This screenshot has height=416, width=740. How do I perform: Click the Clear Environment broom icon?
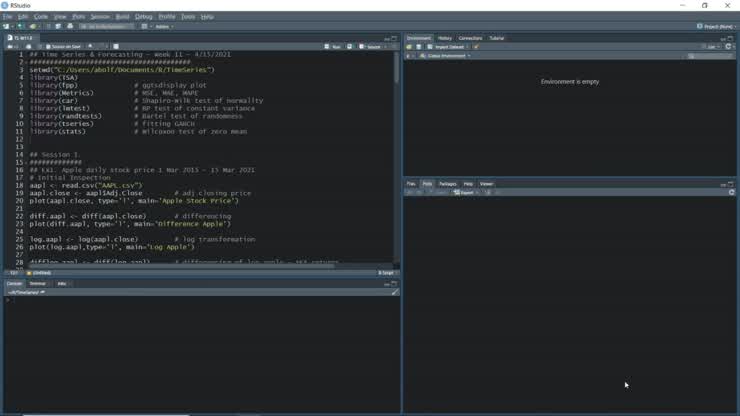[476, 47]
